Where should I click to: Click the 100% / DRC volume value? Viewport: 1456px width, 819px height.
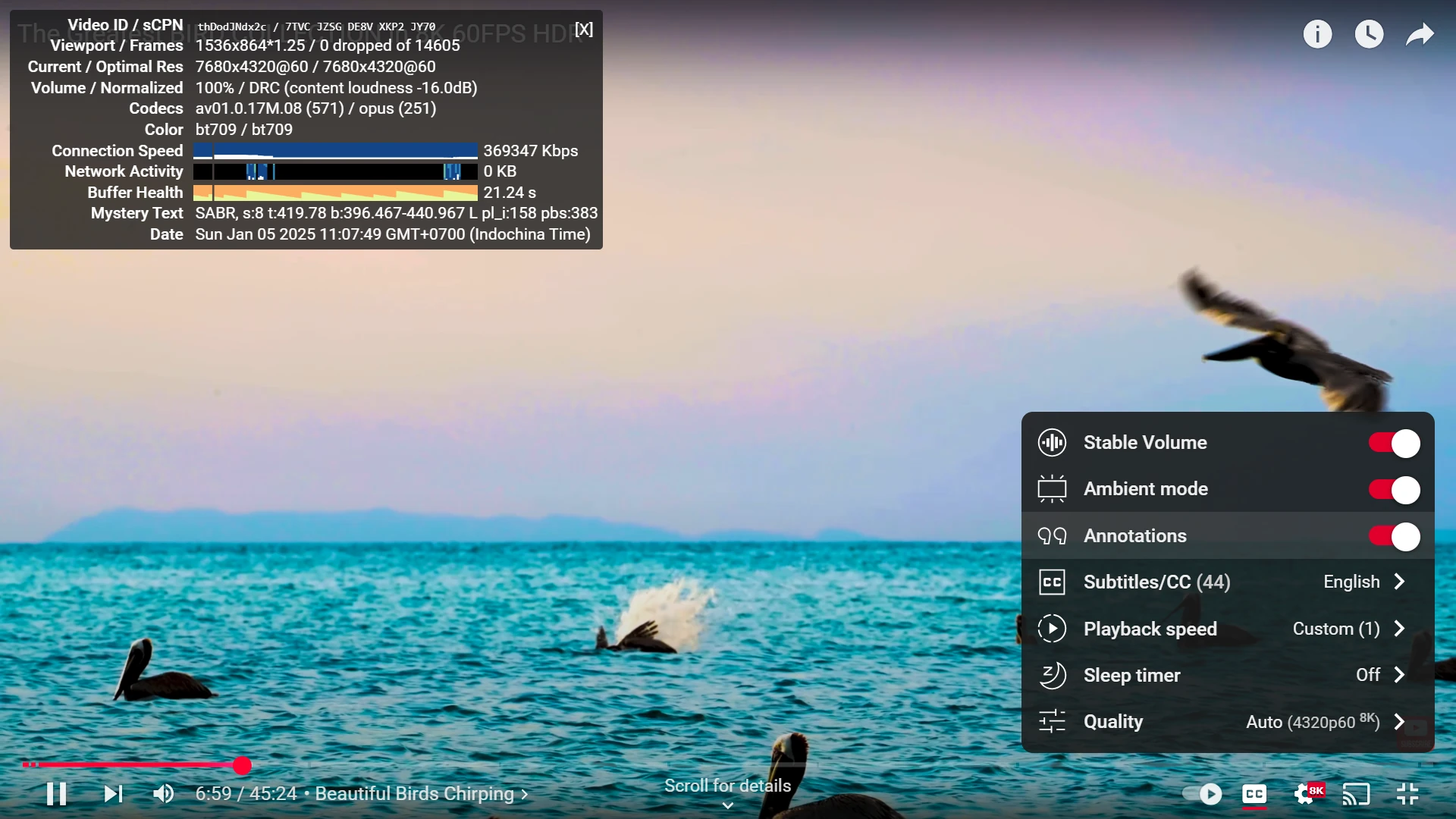(x=336, y=88)
